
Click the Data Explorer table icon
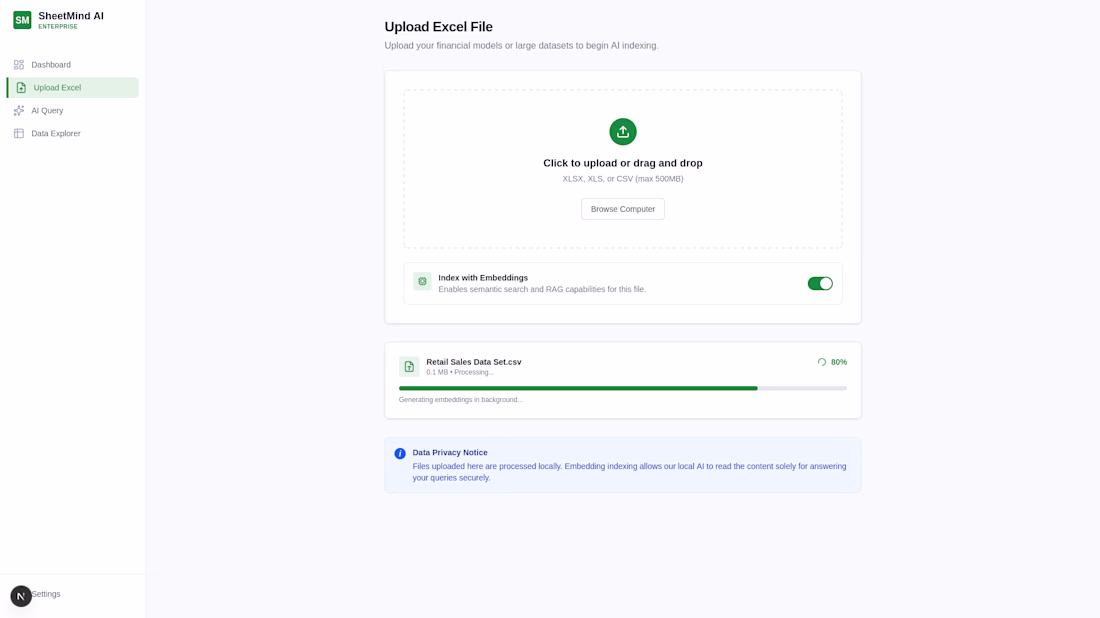[x=19, y=133]
